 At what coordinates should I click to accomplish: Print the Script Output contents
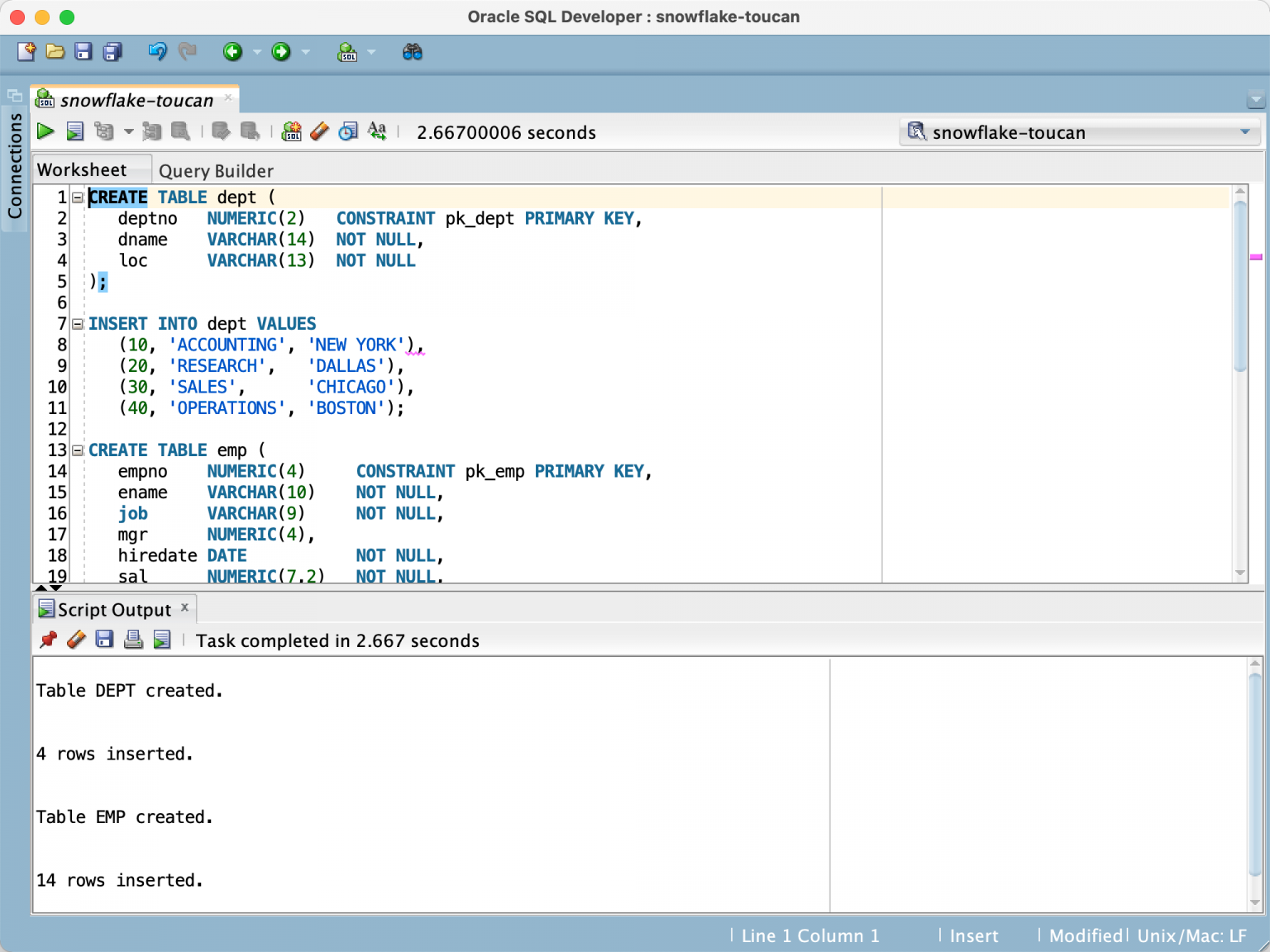(x=133, y=640)
